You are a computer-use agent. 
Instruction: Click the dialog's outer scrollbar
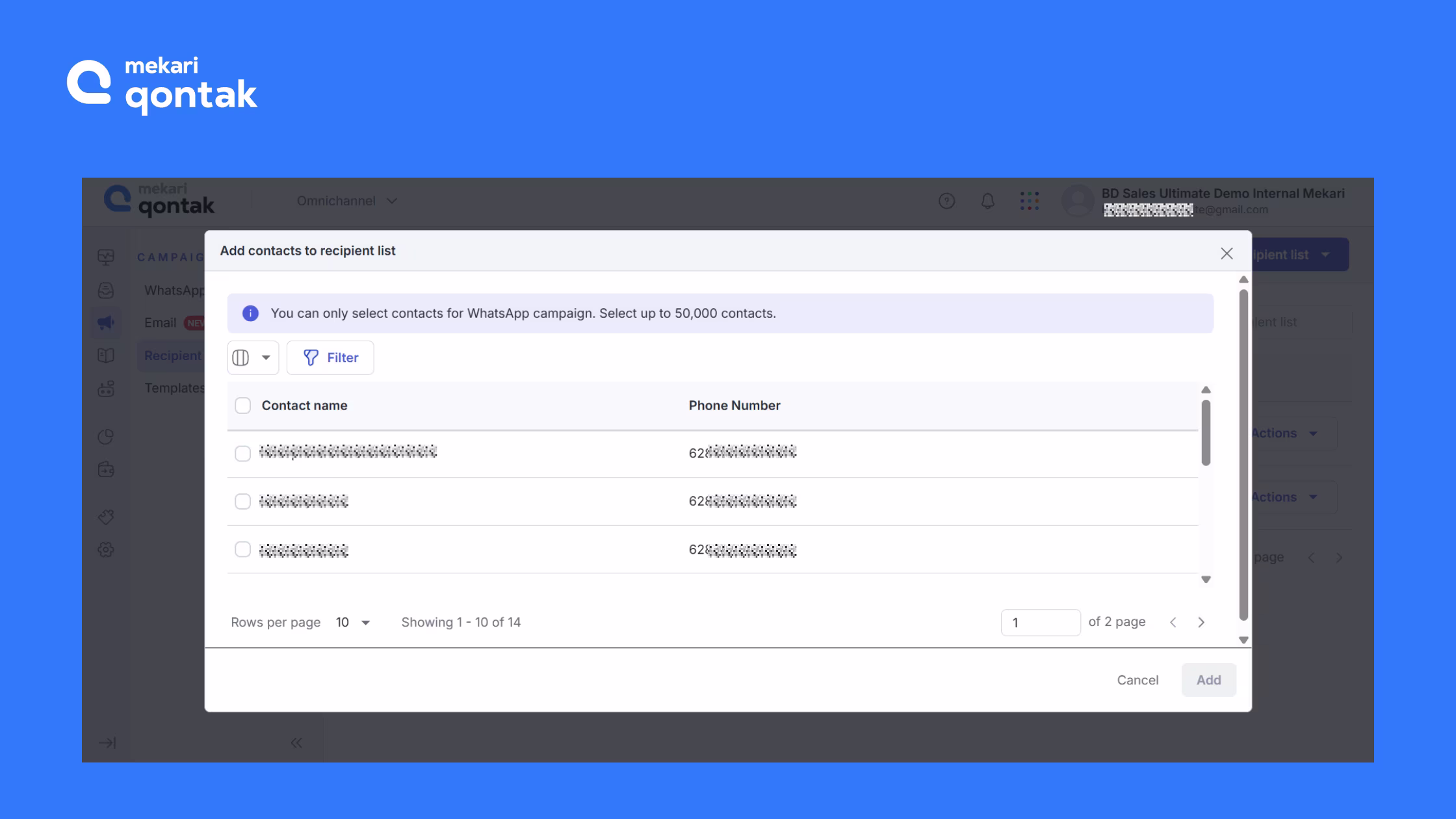coord(1243,455)
